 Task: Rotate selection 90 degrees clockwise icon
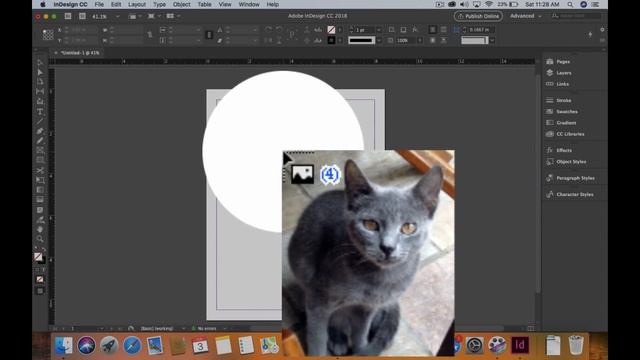coord(268,30)
